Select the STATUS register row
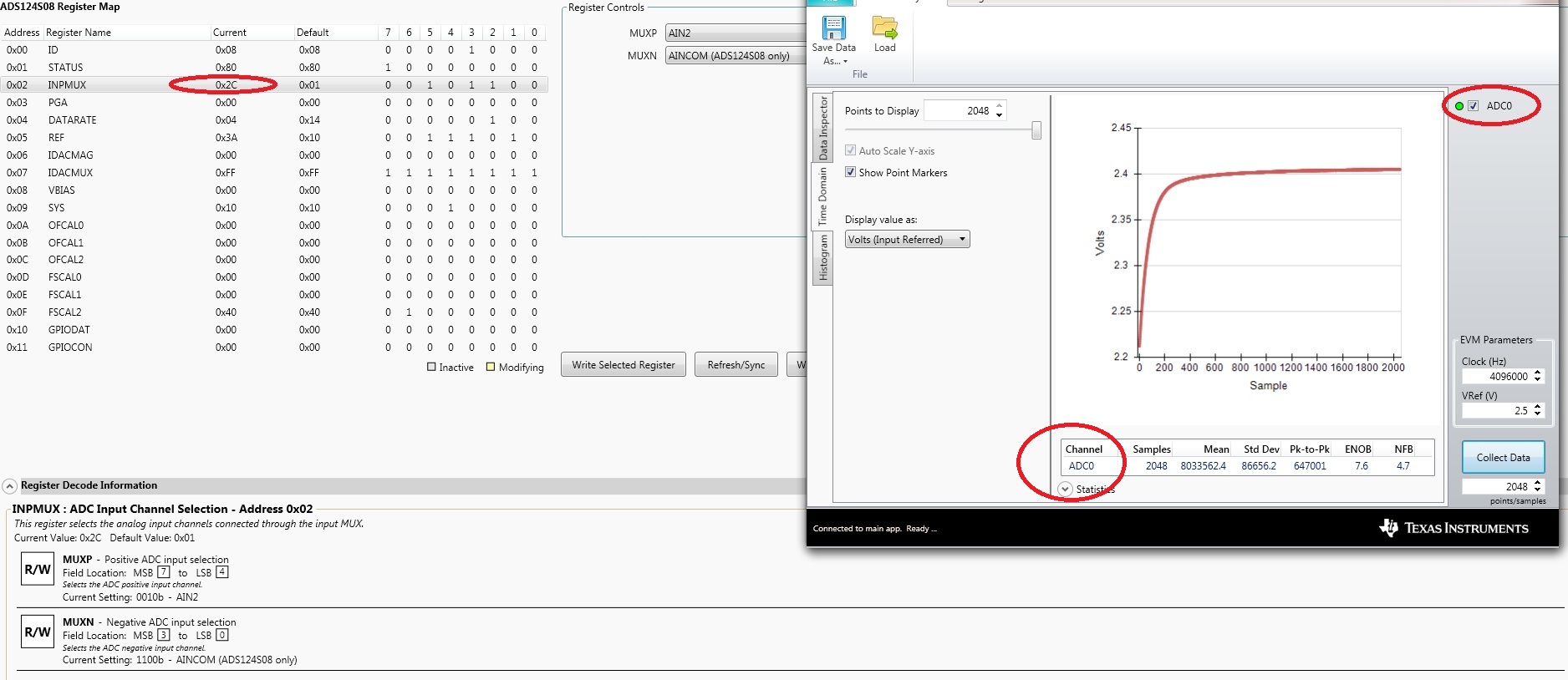Image resolution: width=1568 pixels, height=680 pixels. 274,68
